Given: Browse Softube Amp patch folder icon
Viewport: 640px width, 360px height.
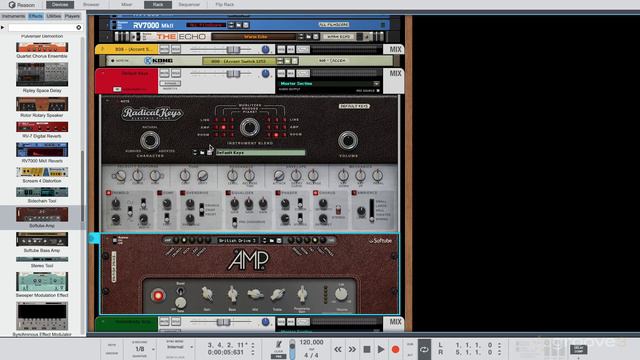Looking at the screenshot, I should pyautogui.click(x=272, y=240).
